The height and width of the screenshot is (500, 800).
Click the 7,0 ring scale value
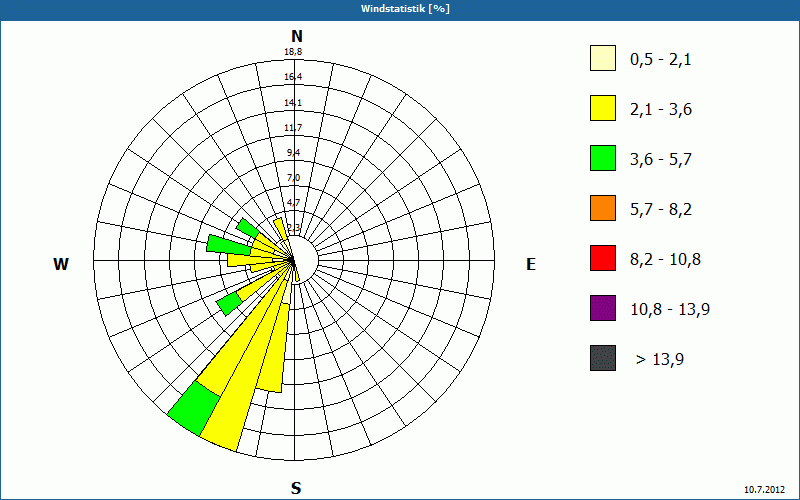point(293,178)
